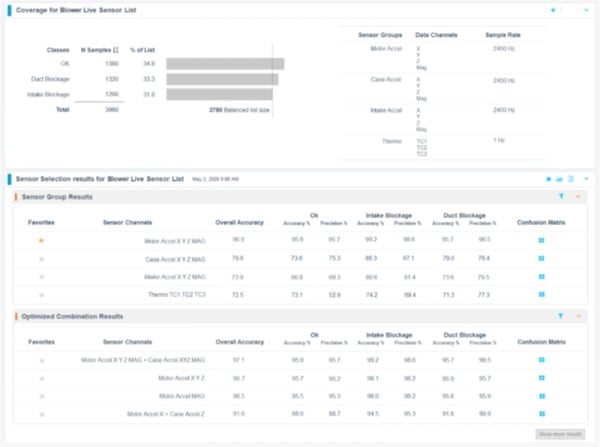Click the Overall Accuracy header in Sensor Group Results
This screenshot has height=447, width=600.
(x=237, y=222)
